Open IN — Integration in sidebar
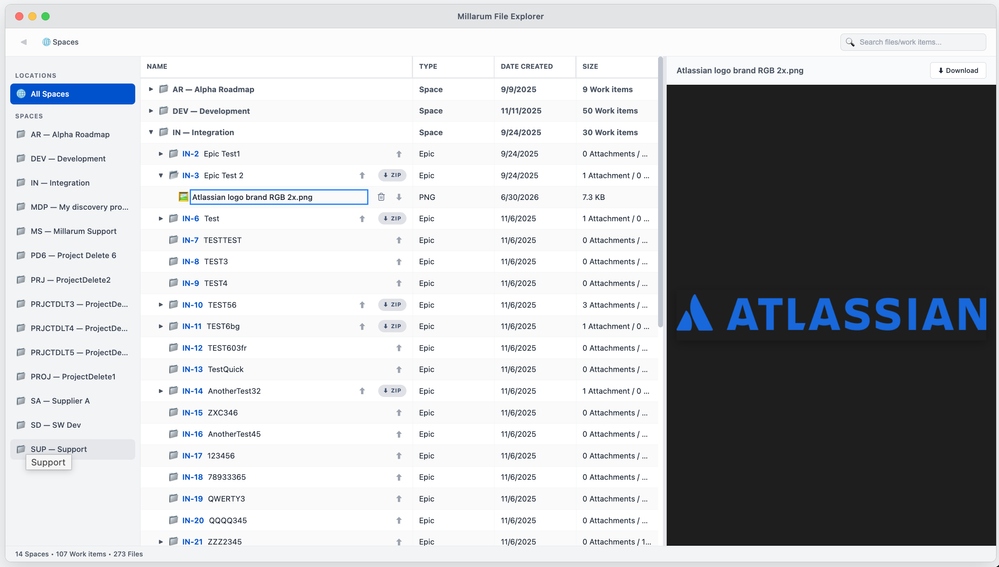999x567 pixels. 73,183
